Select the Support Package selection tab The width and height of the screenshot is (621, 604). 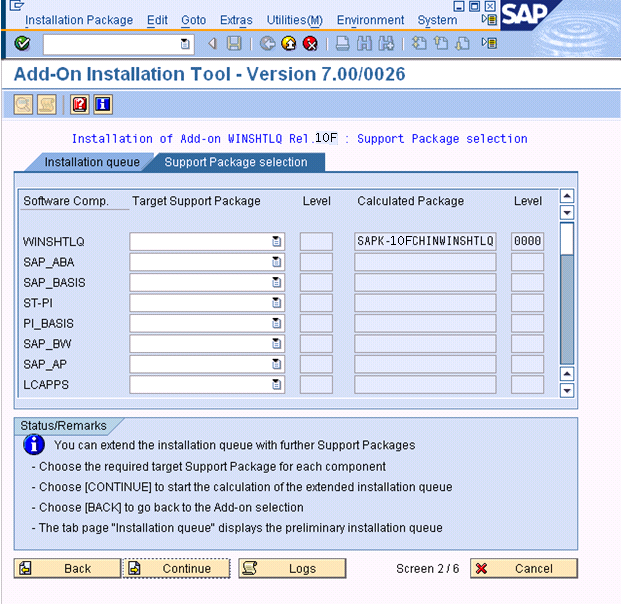[x=236, y=162]
